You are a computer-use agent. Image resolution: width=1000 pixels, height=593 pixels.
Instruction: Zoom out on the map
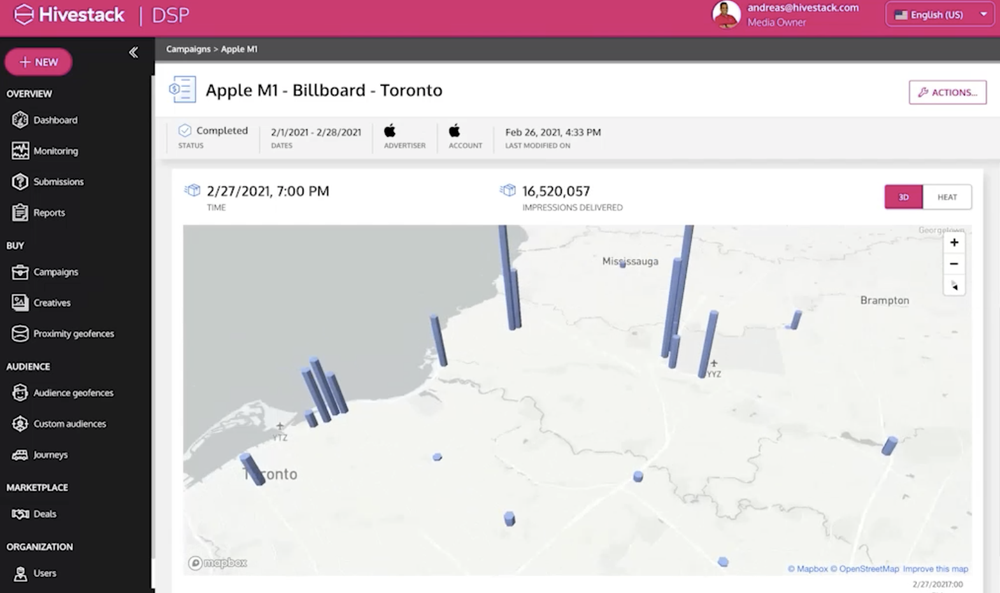[x=954, y=263]
